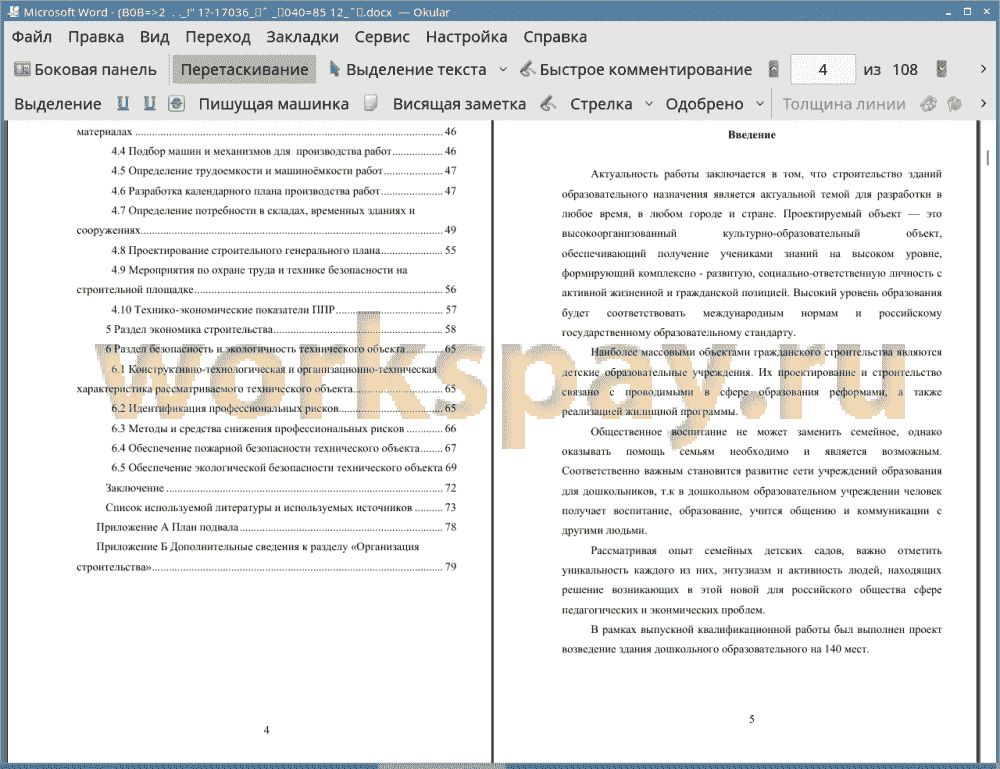
Task: Select the second underline U annotation icon
Action: 149,103
